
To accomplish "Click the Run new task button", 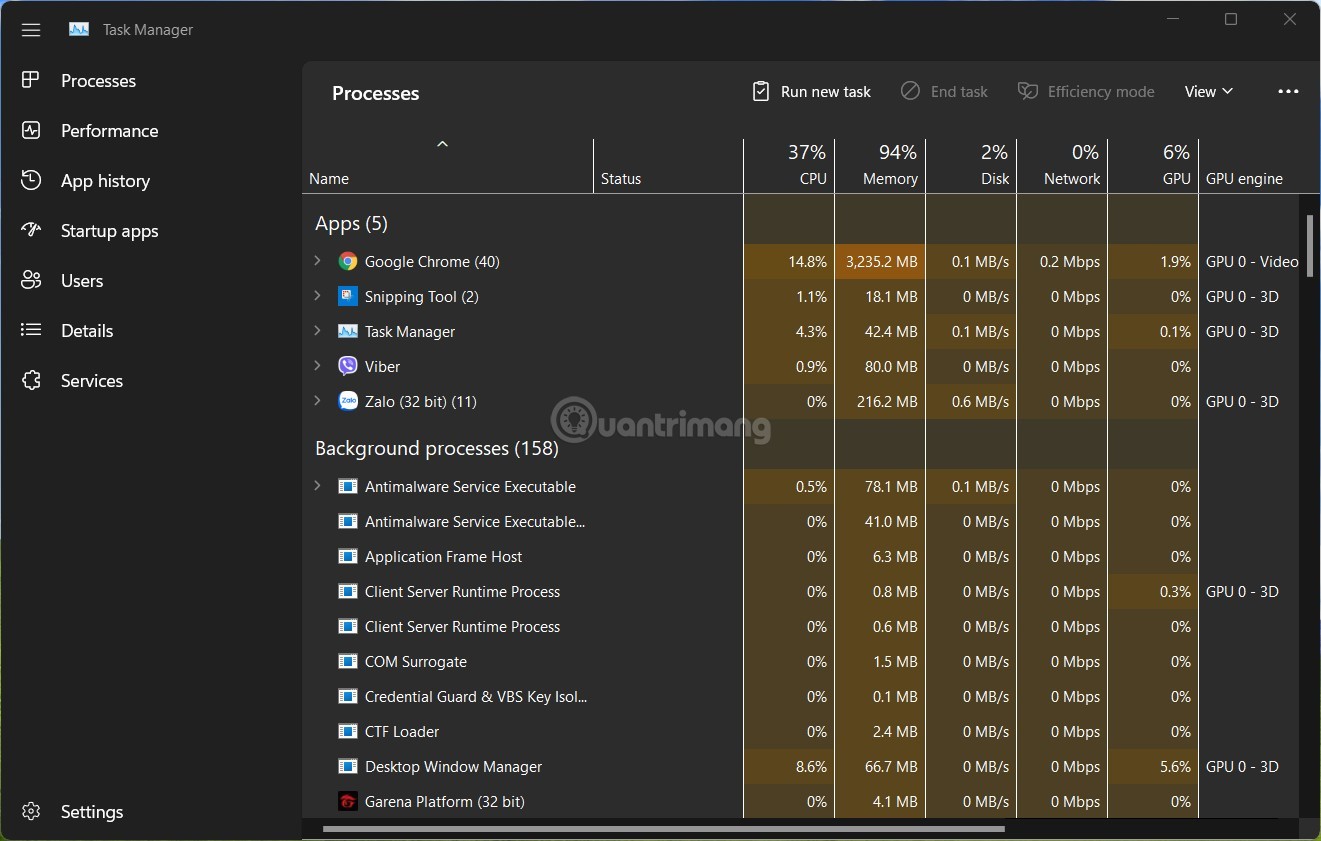I will point(811,92).
